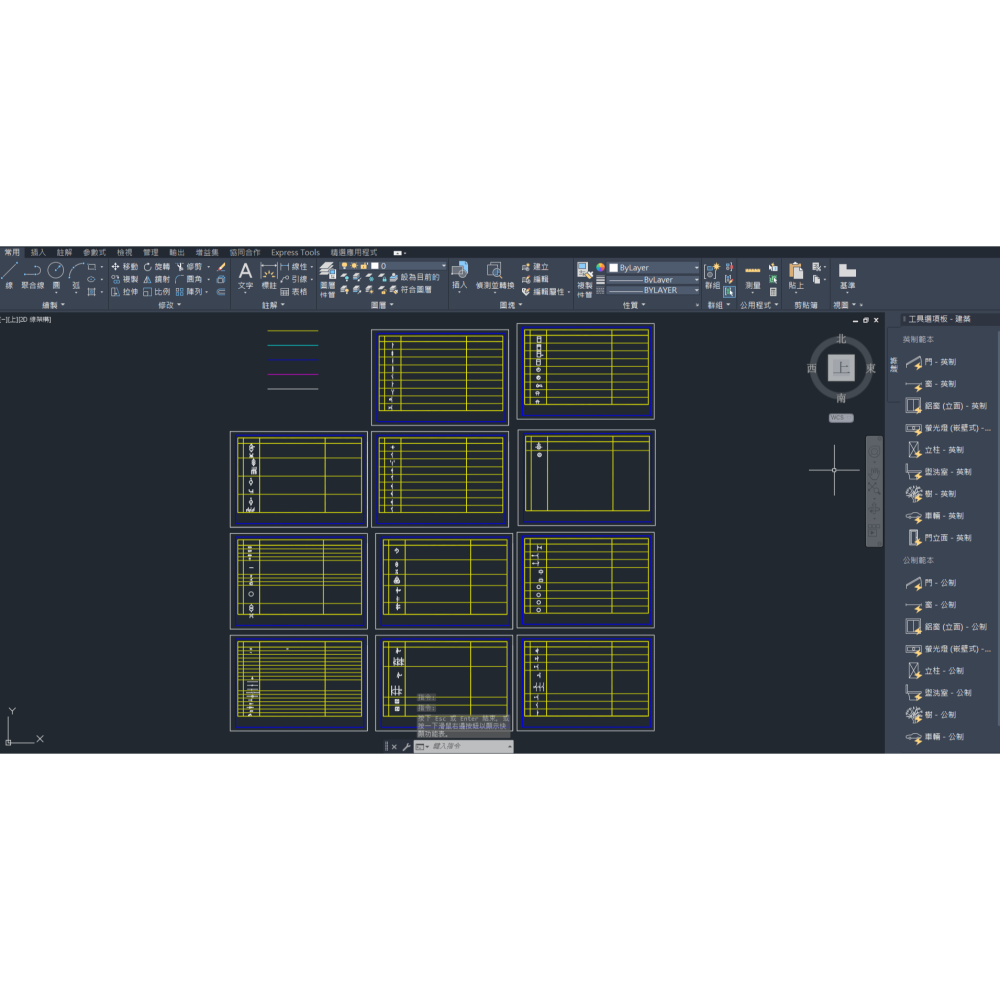Open the Express Tools ribbon tab
This screenshot has height=1000, width=1000.
(294, 252)
